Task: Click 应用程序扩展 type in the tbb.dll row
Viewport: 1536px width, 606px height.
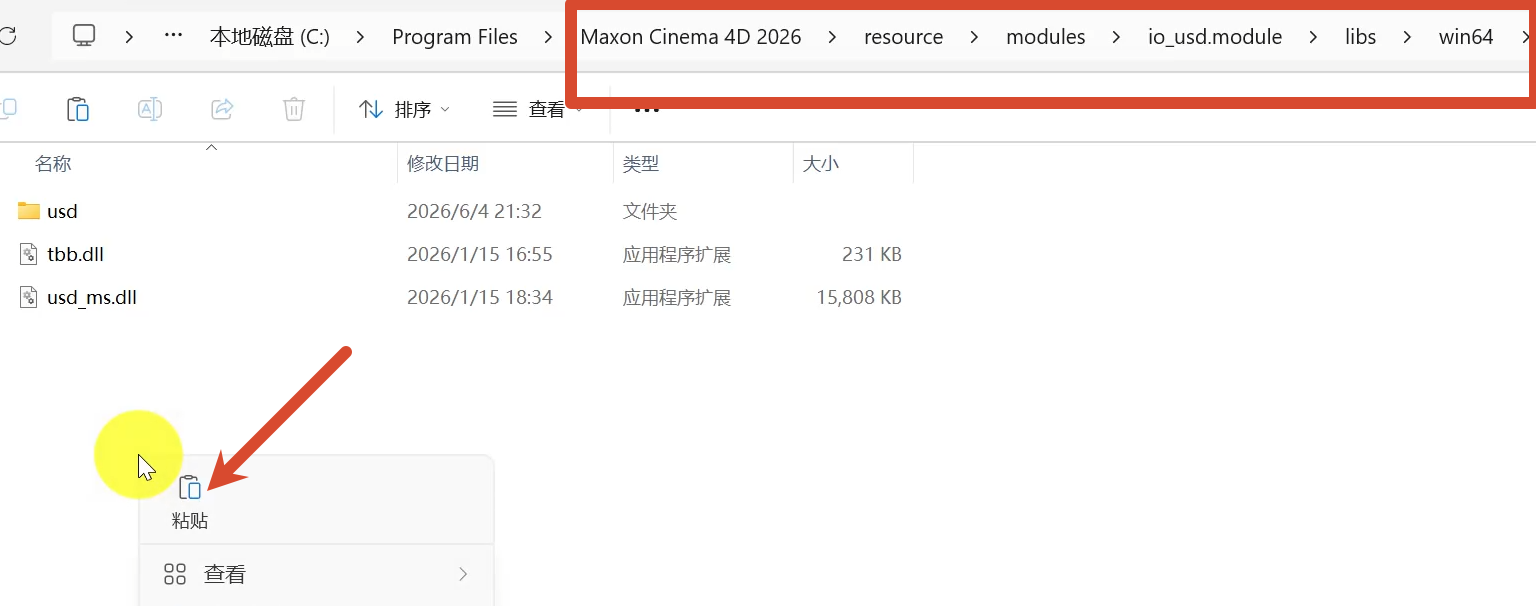Action: 677,254
